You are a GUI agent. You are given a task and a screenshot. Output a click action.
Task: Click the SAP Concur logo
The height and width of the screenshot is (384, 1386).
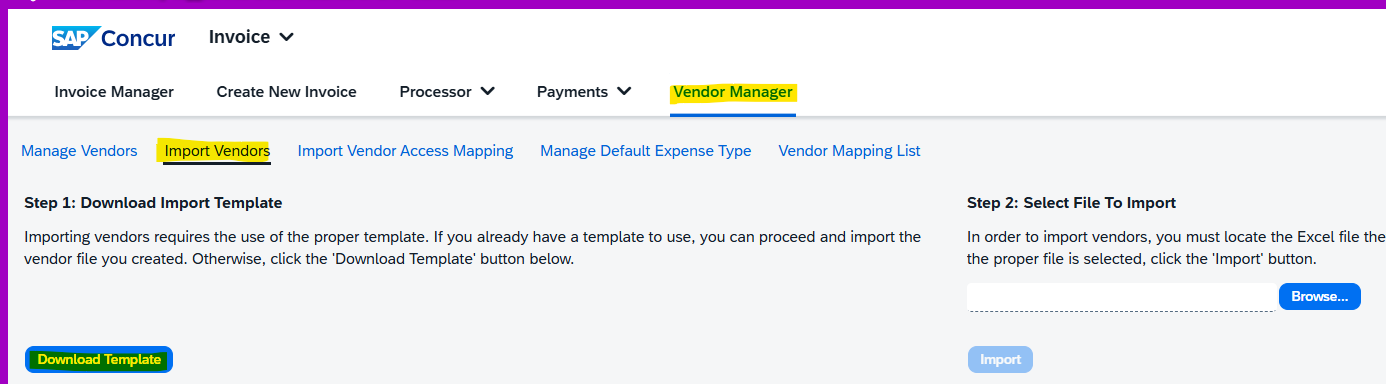pos(113,38)
